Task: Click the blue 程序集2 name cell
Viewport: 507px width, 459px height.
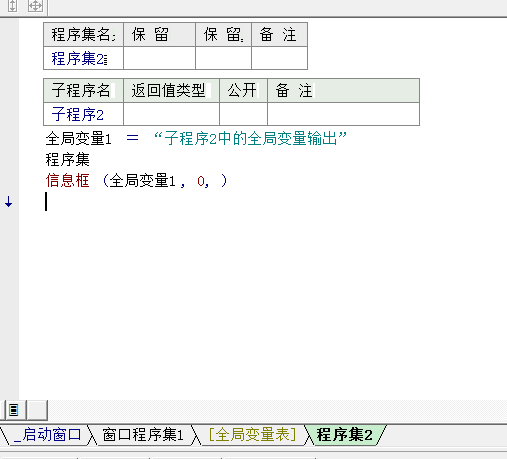Action: [83, 58]
